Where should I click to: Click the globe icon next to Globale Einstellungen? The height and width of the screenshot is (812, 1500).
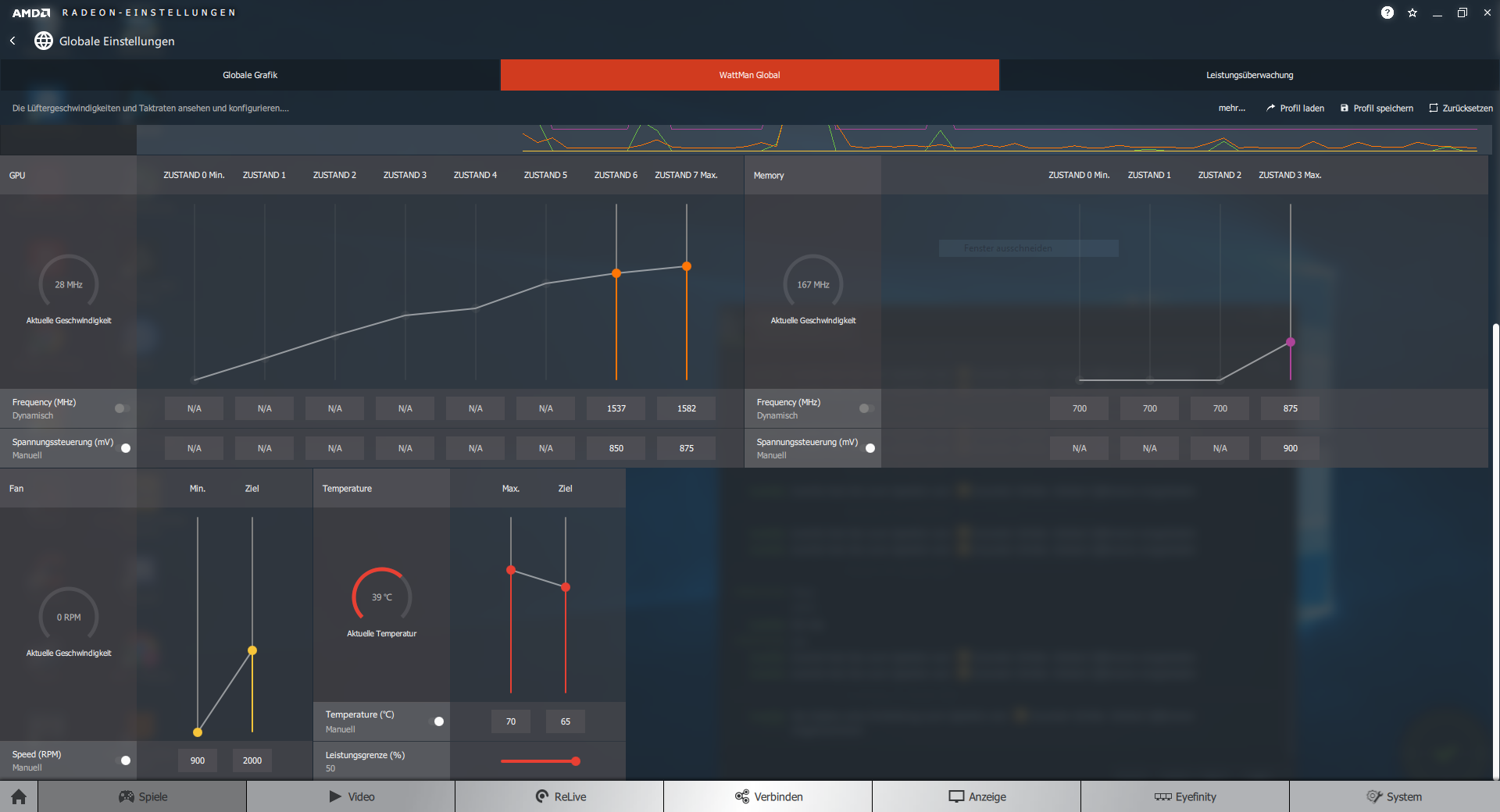(x=44, y=41)
